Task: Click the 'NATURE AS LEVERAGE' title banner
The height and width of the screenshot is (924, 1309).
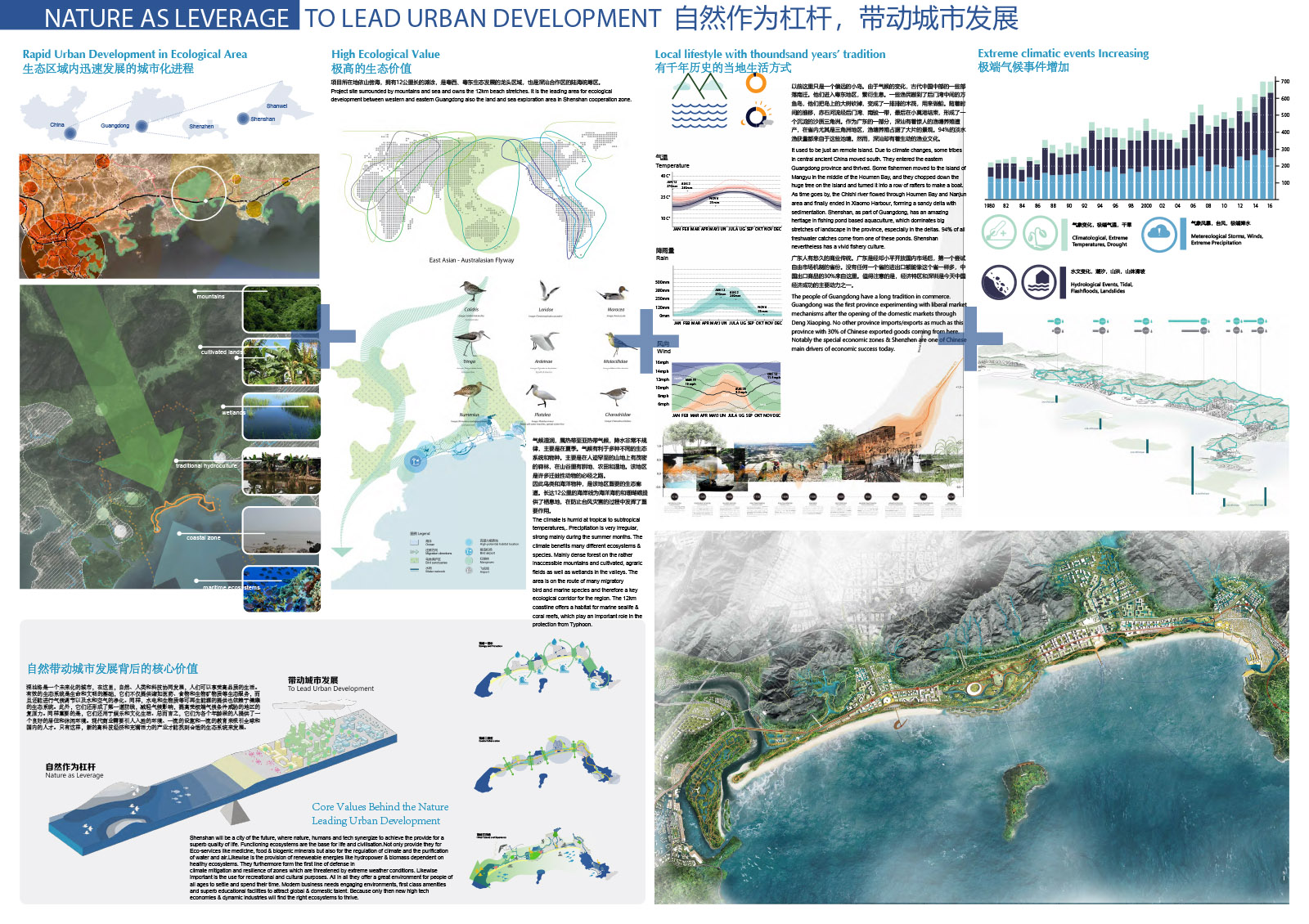Action: point(166,17)
